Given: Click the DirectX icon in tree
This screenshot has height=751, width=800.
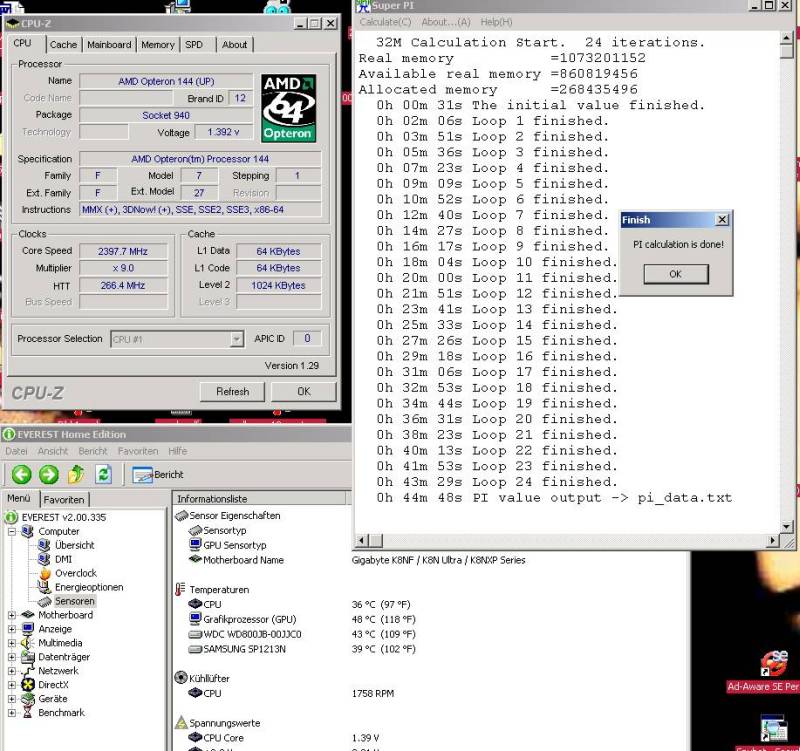Looking at the screenshot, I should tap(28, 685).
